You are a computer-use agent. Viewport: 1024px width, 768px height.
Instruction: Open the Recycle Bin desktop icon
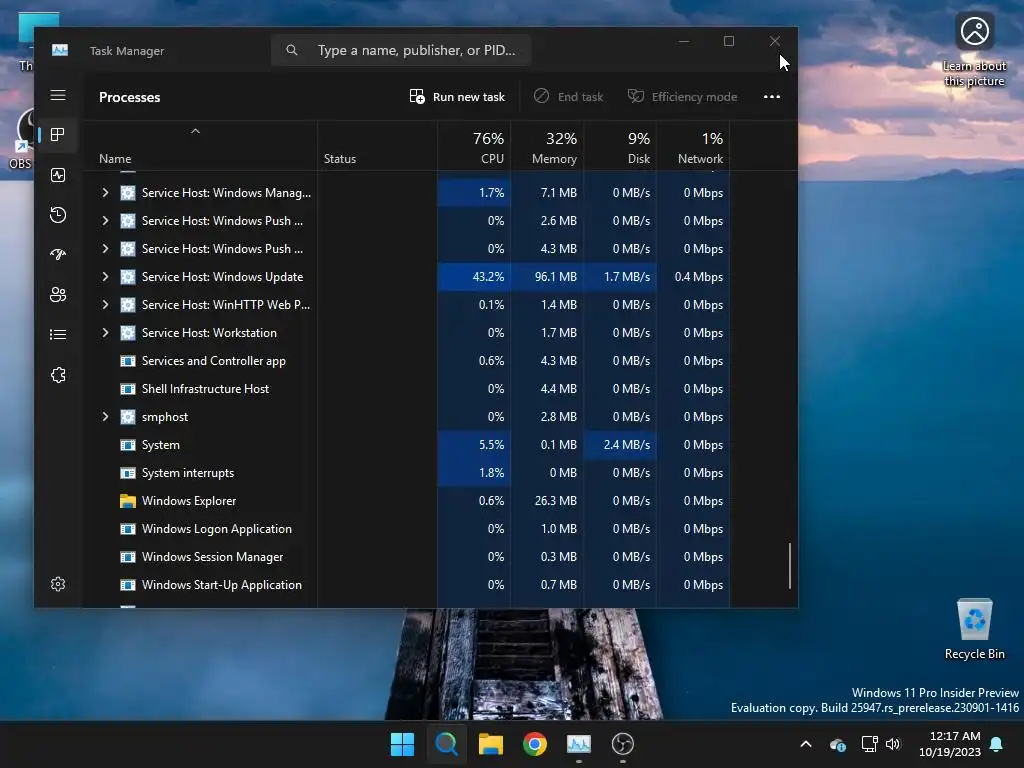(x=974, y=630)
